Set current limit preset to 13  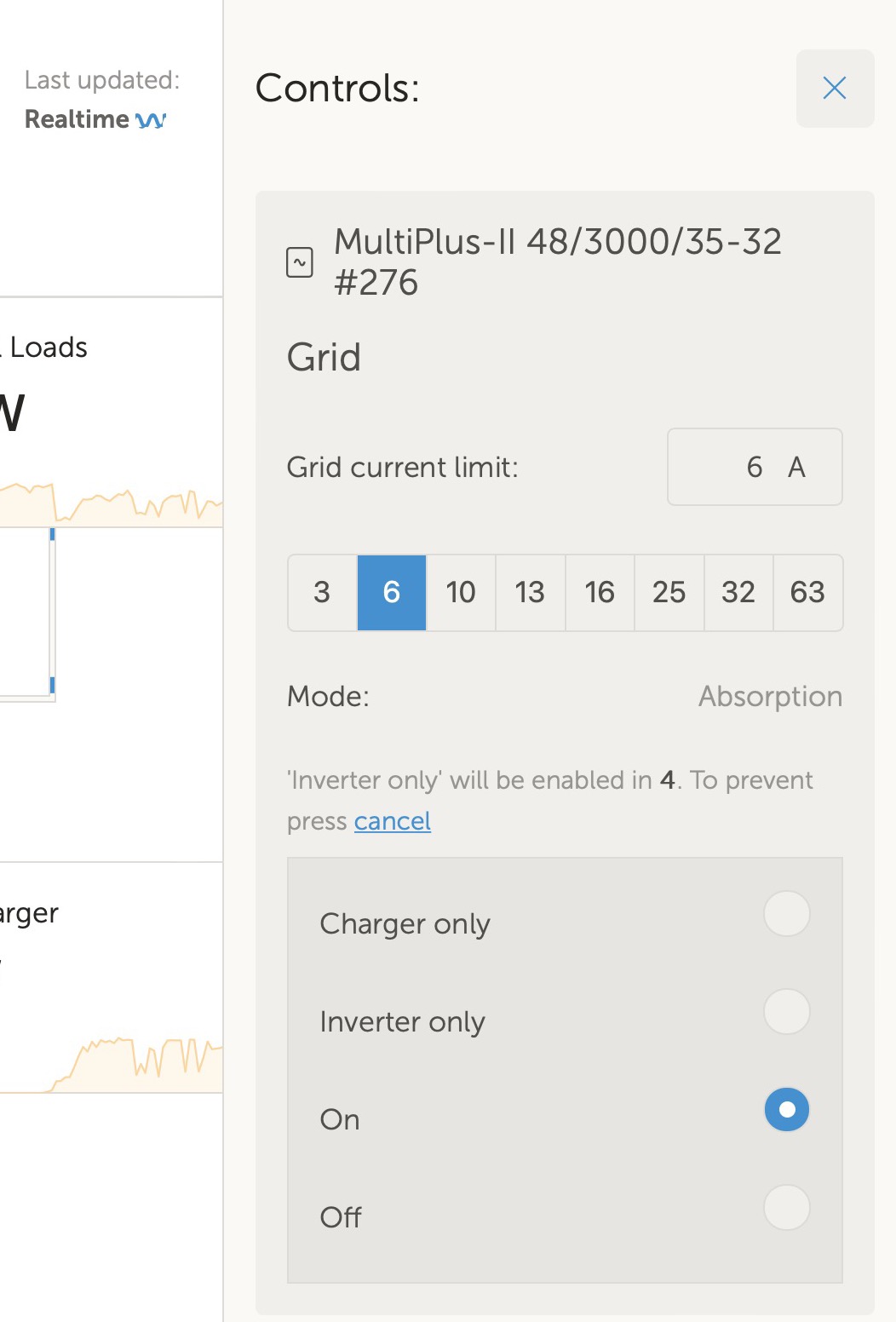(x=530, y=593)
